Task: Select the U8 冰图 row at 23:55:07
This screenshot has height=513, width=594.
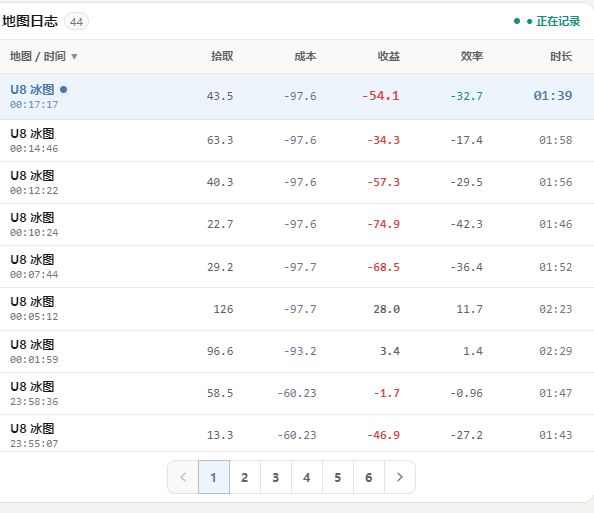Action: tap(297, 434)
